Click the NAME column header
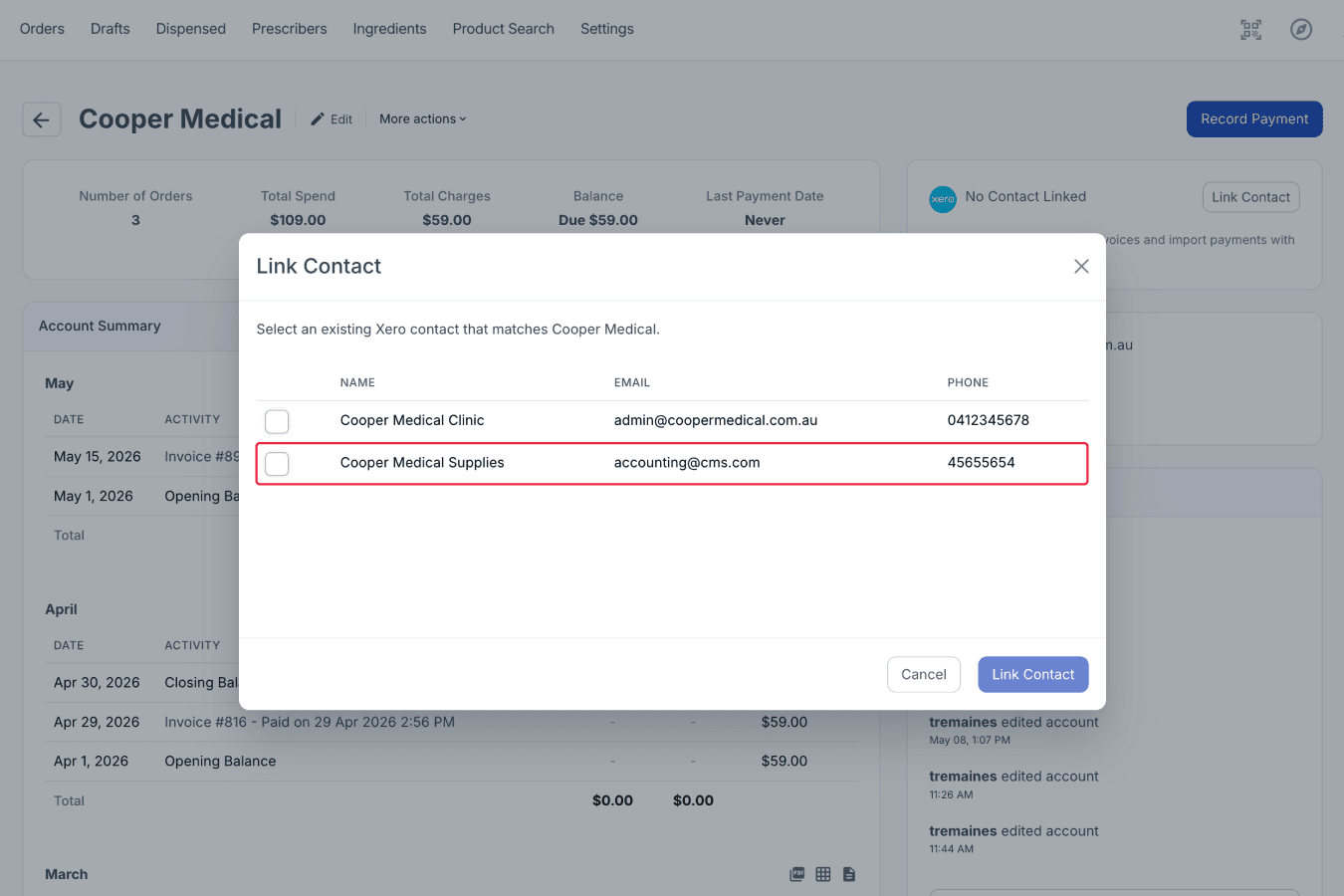The image size is (1344, 896). [x=357, y=382]
